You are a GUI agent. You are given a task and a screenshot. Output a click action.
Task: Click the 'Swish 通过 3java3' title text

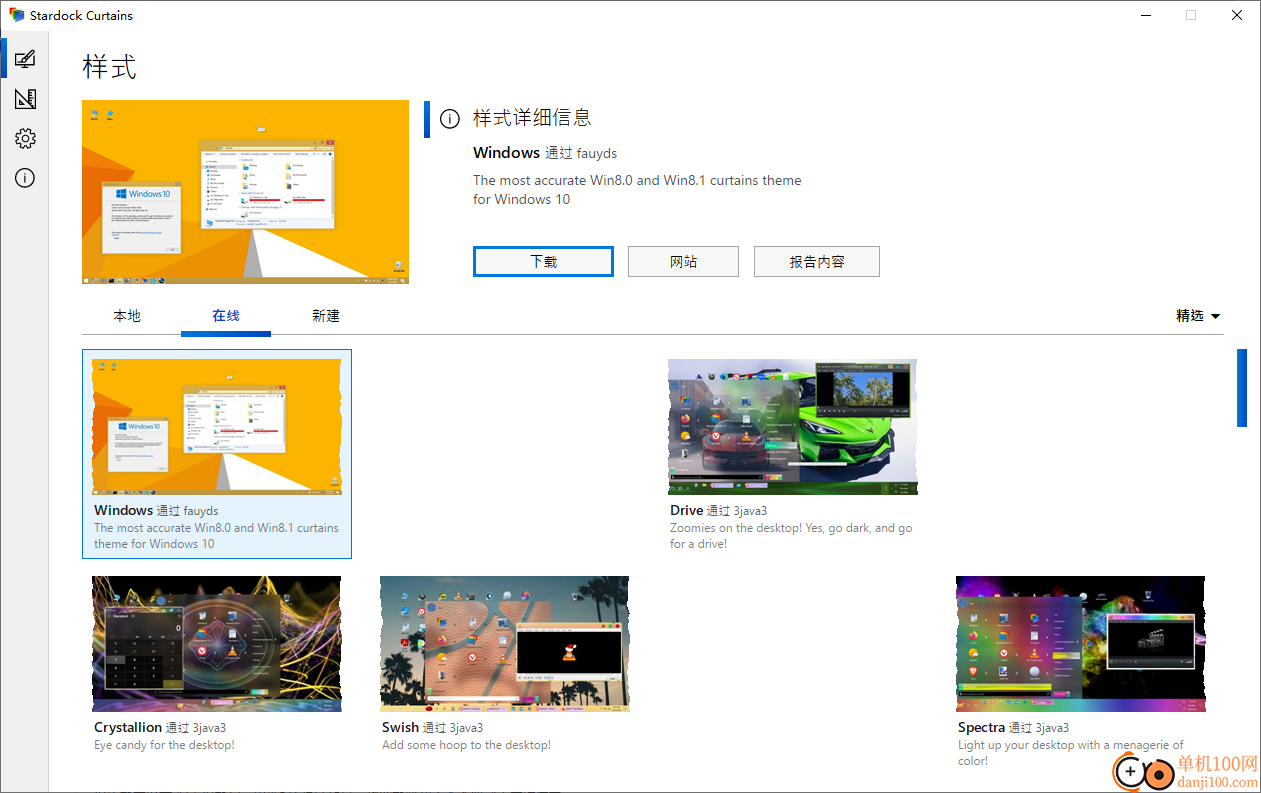432,728
